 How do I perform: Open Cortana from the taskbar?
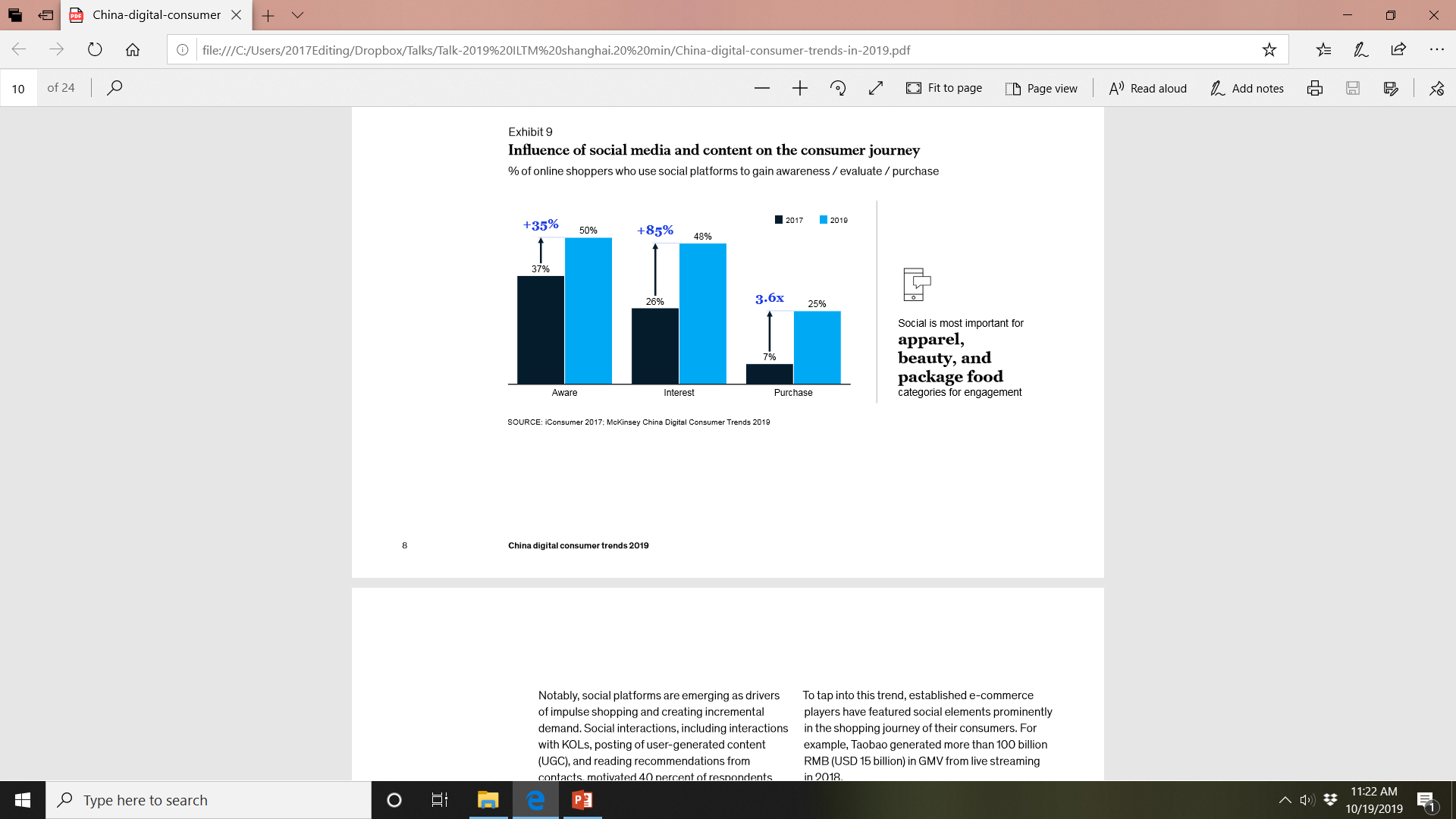click(x=394, y=800)
